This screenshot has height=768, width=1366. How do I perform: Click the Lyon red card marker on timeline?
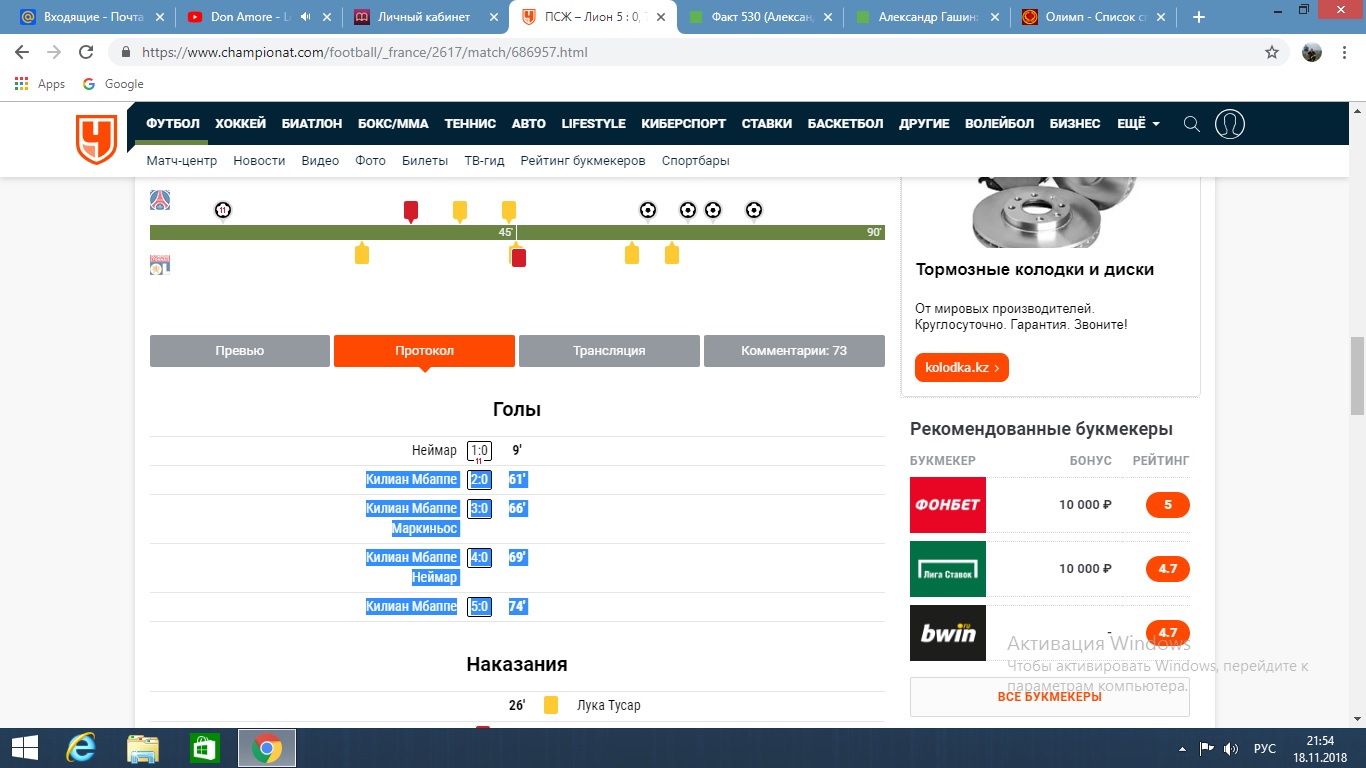tap(518, 258)
